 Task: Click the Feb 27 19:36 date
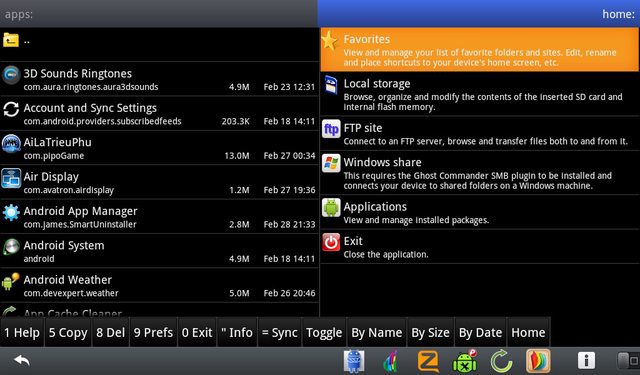click(x=289, y=190)
